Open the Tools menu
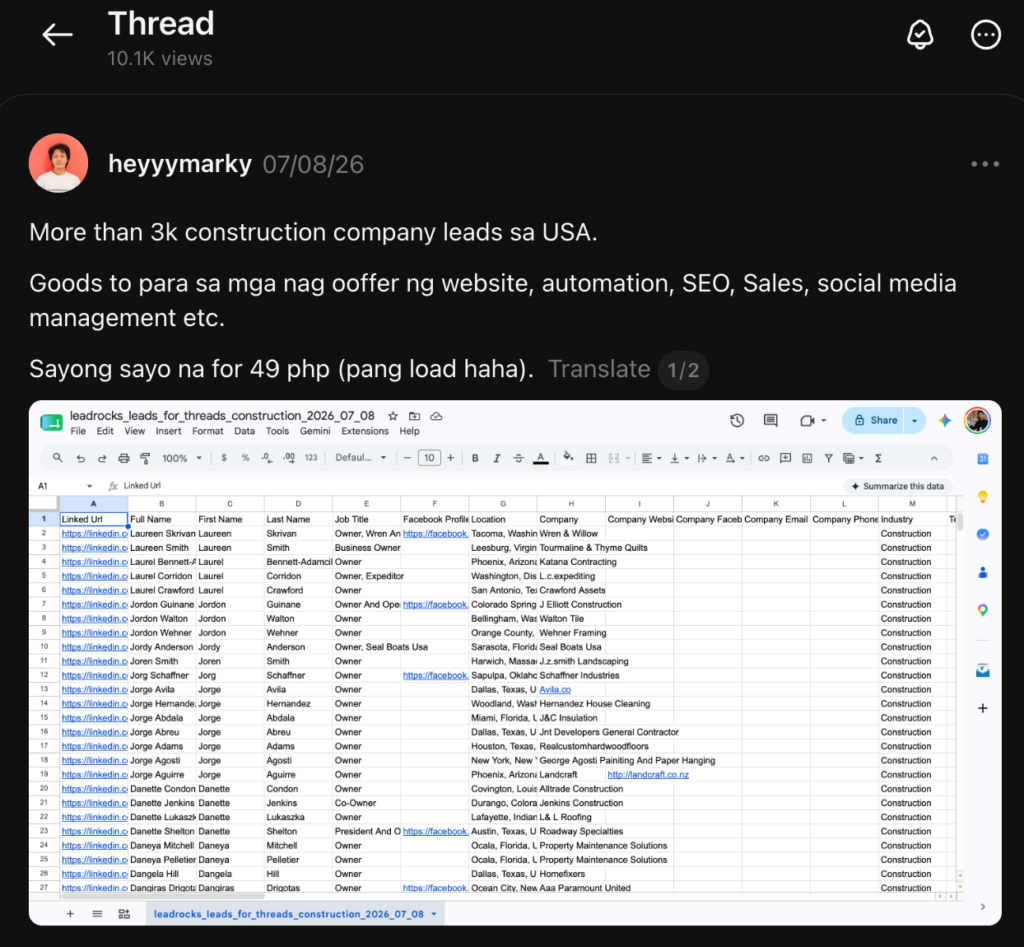This screenshot has height=947, width=1024. tap(277, 431)
